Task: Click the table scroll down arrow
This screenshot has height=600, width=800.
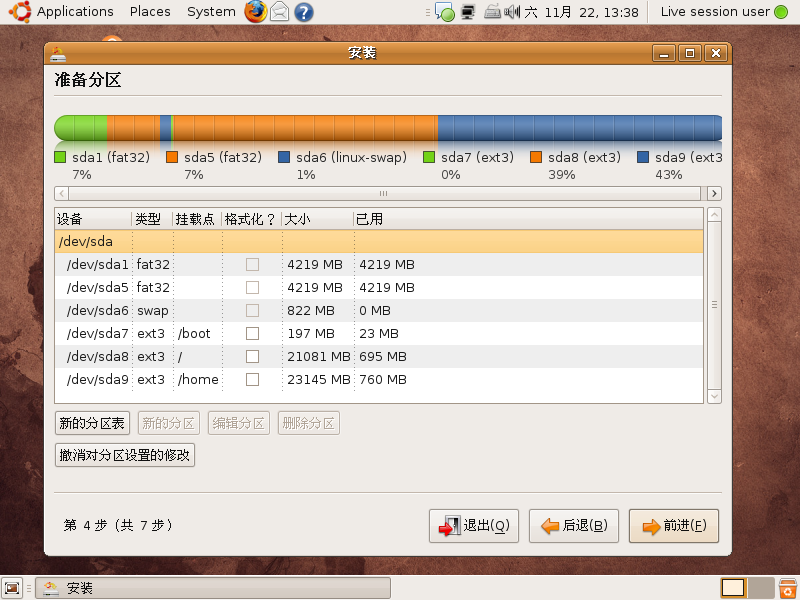Action: click(714, 396)
